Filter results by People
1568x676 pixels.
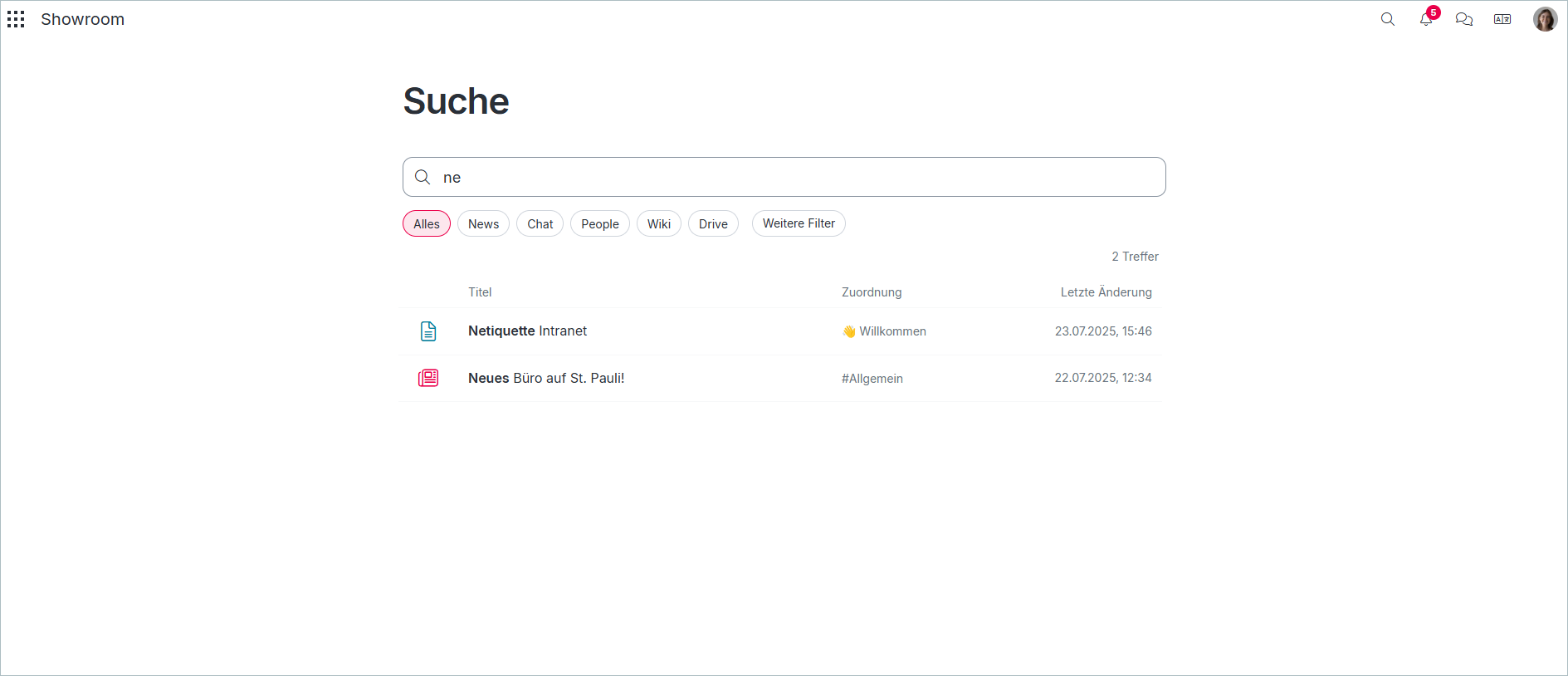click(x=600, y=223)
